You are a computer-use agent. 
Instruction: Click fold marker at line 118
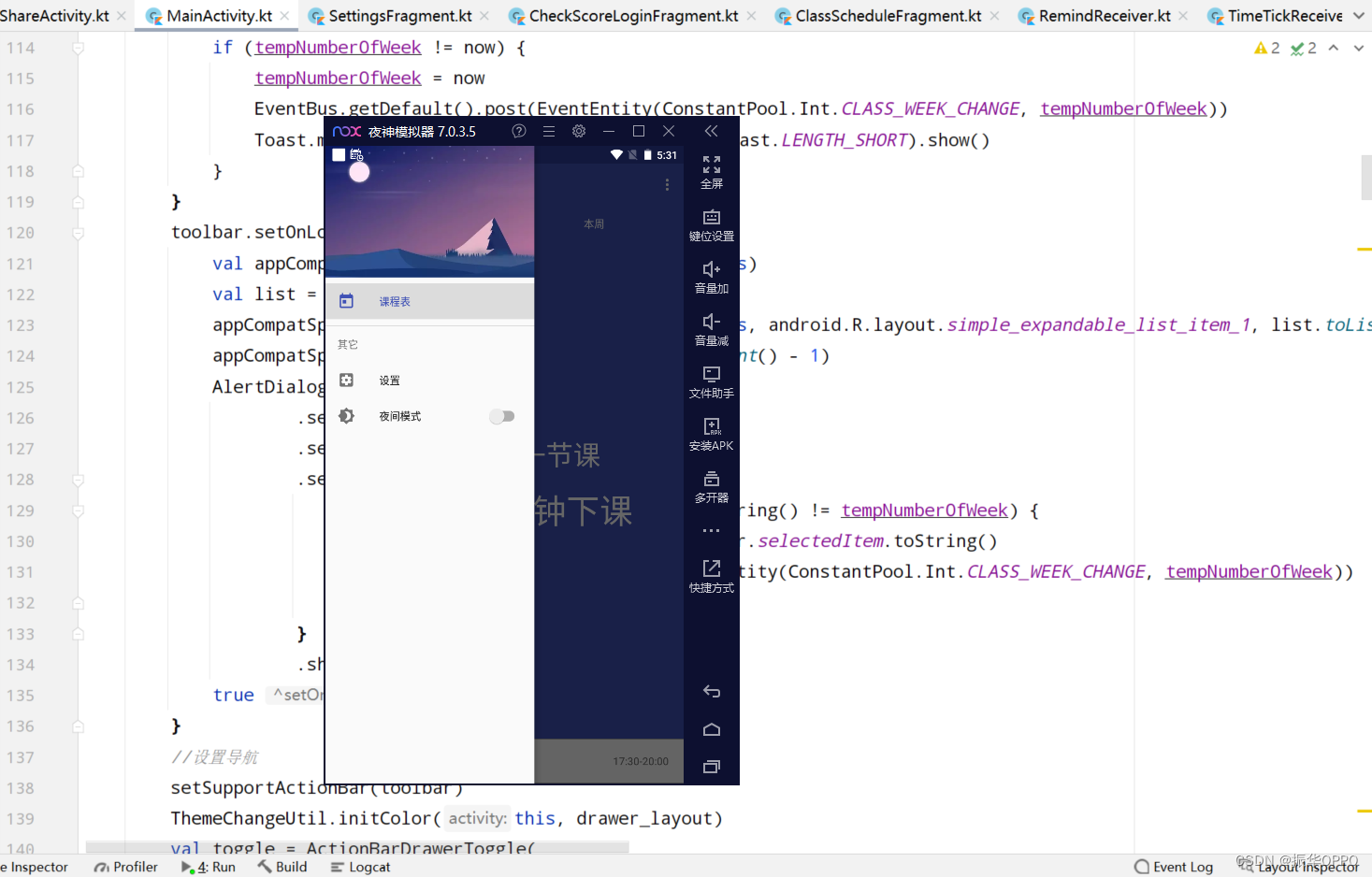[x=79, y=171]
